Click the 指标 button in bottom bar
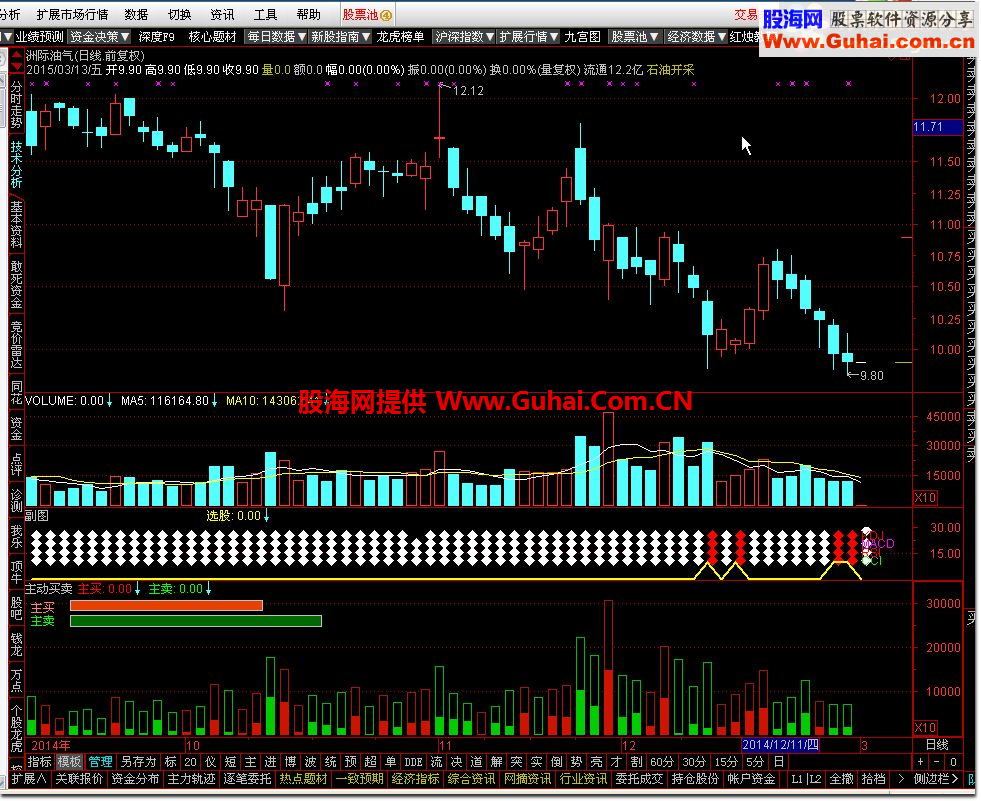Viewport: 981px width, 801px height. (39, 762)
